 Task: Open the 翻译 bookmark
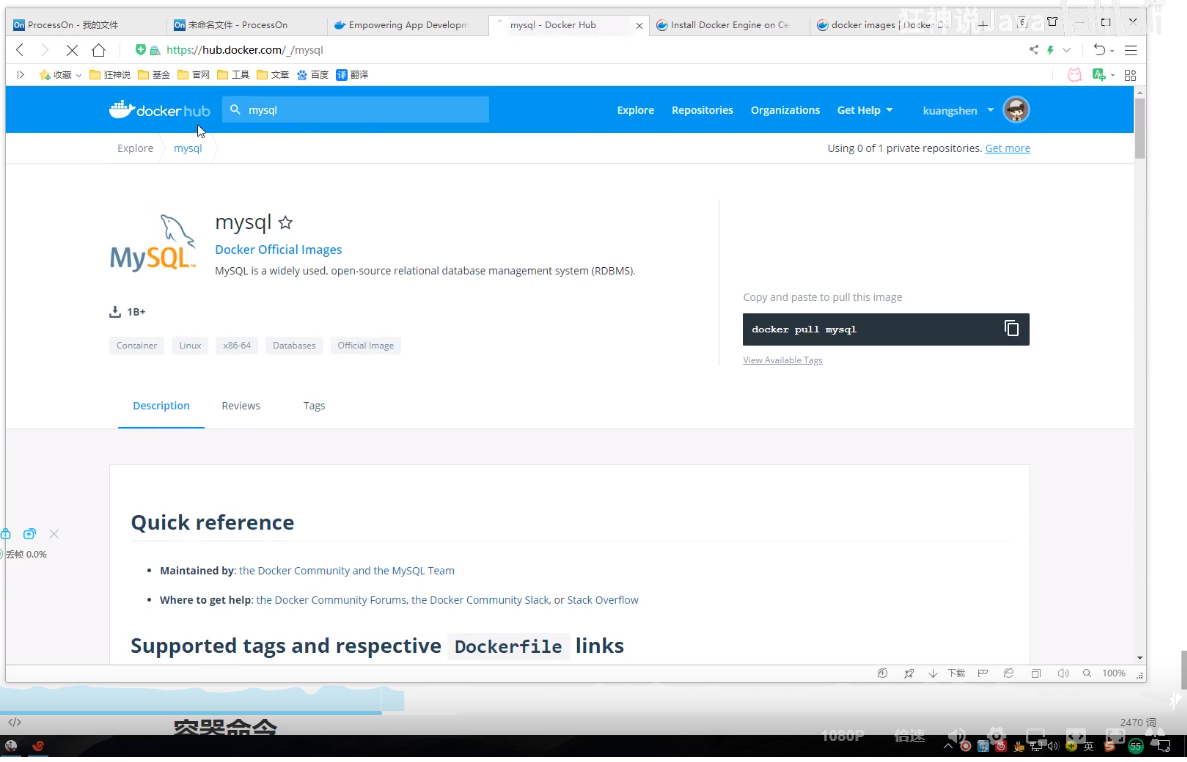click(352, 75)
